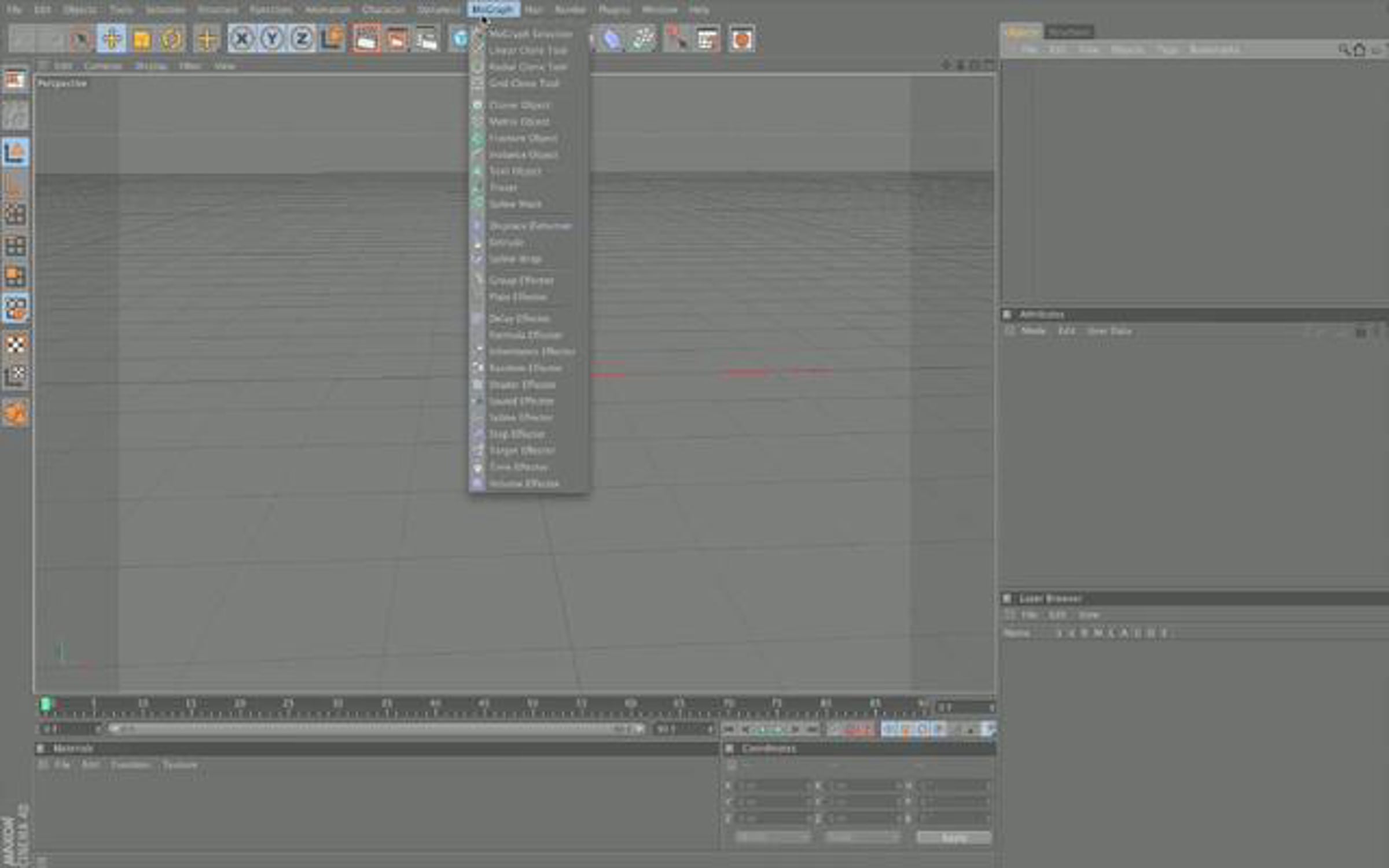Viewport: 1389px width, 868px height.
Task: Open the viewport Filter menu
Action: click(190, 66)
